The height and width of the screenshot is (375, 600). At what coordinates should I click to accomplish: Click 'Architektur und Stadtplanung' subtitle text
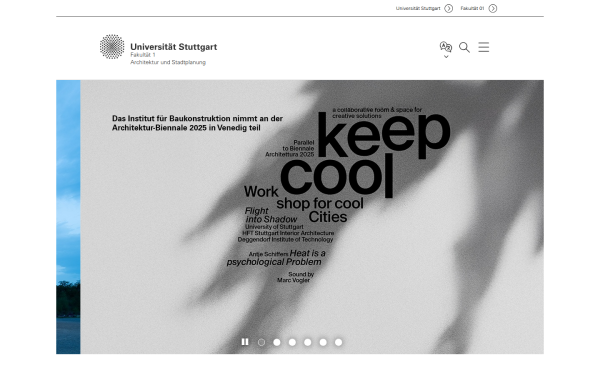point(168,62)
